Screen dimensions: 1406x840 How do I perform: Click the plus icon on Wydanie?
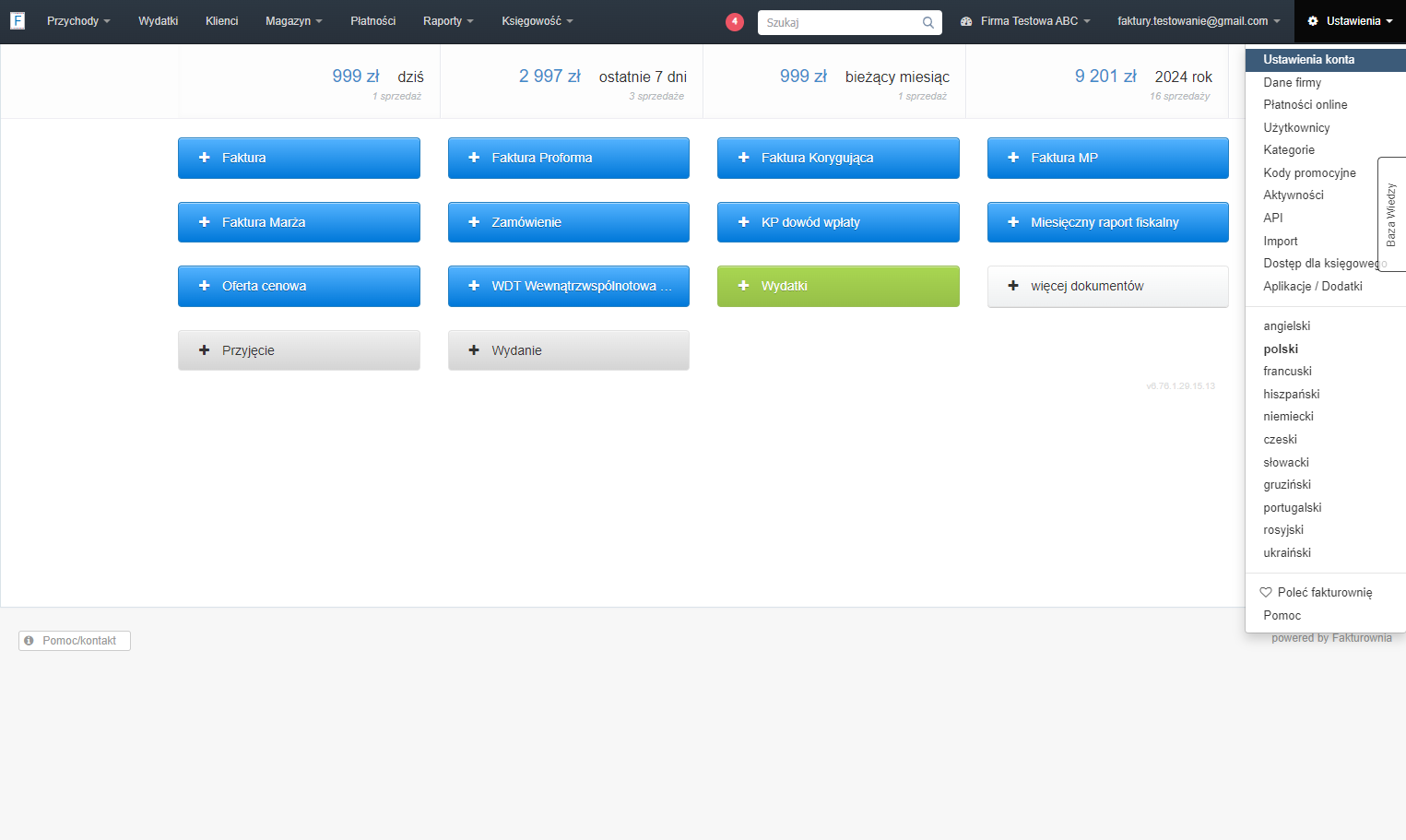474,350
